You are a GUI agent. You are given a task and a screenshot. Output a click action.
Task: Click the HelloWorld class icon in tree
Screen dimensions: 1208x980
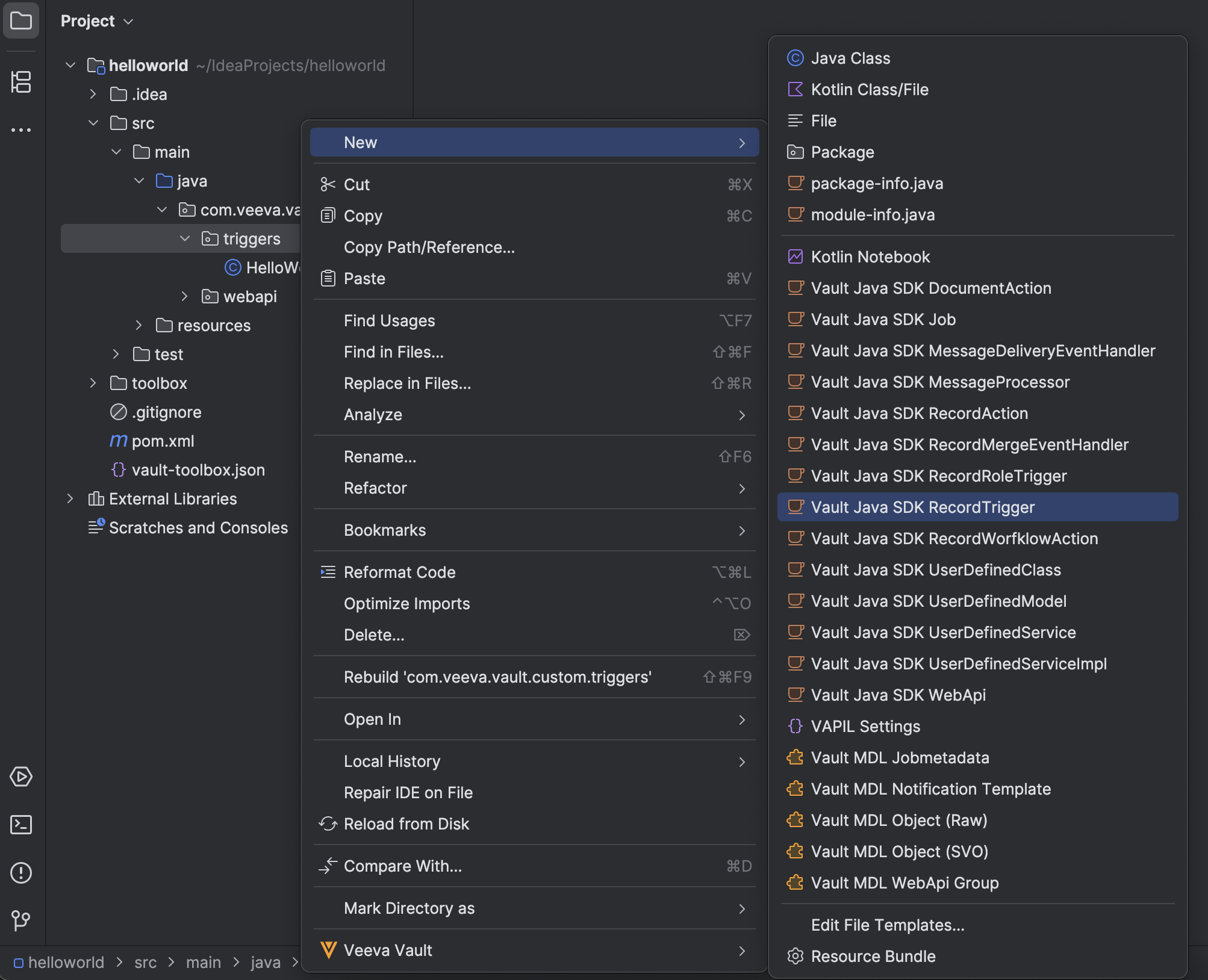pyautogui.click(x=233, y=267)
